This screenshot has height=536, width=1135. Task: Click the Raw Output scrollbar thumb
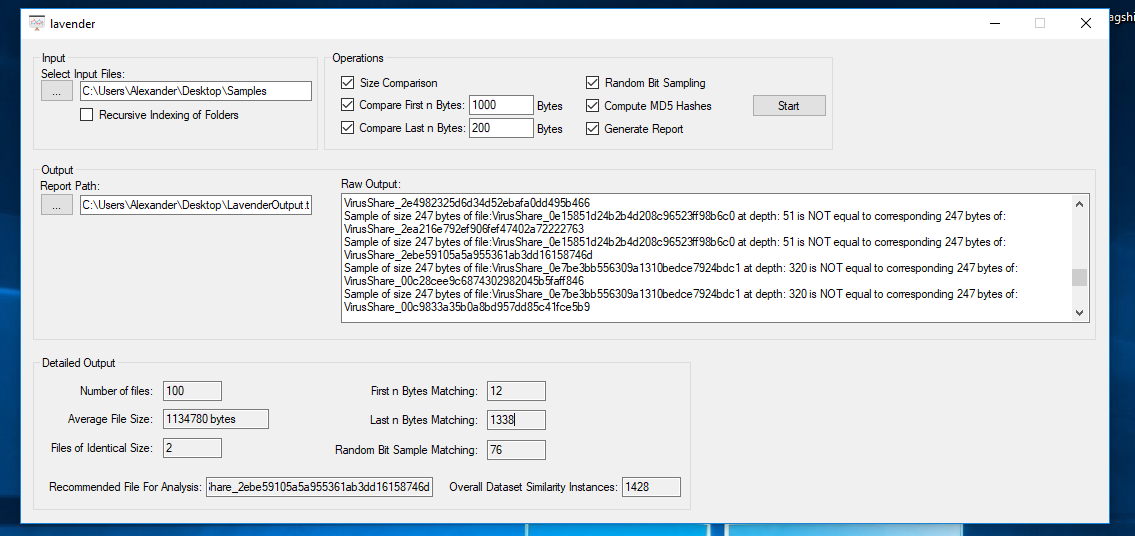tap(1079, 278)
